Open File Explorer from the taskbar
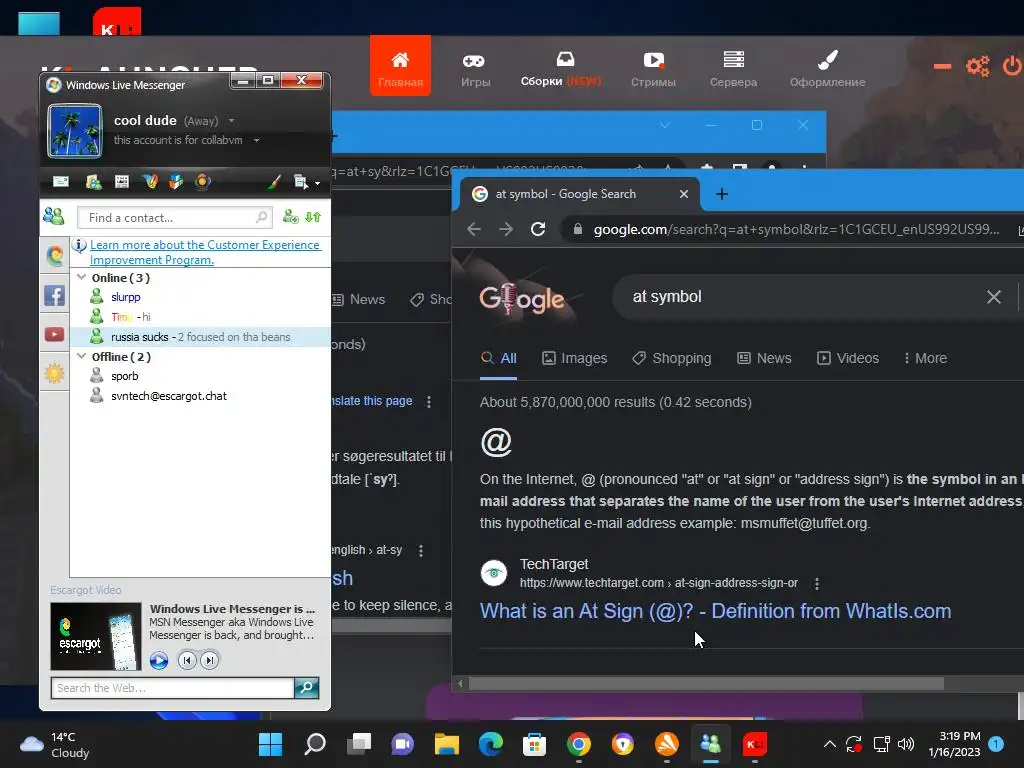The height and width of the screenshot is (768, 1024). coord(447,744)
